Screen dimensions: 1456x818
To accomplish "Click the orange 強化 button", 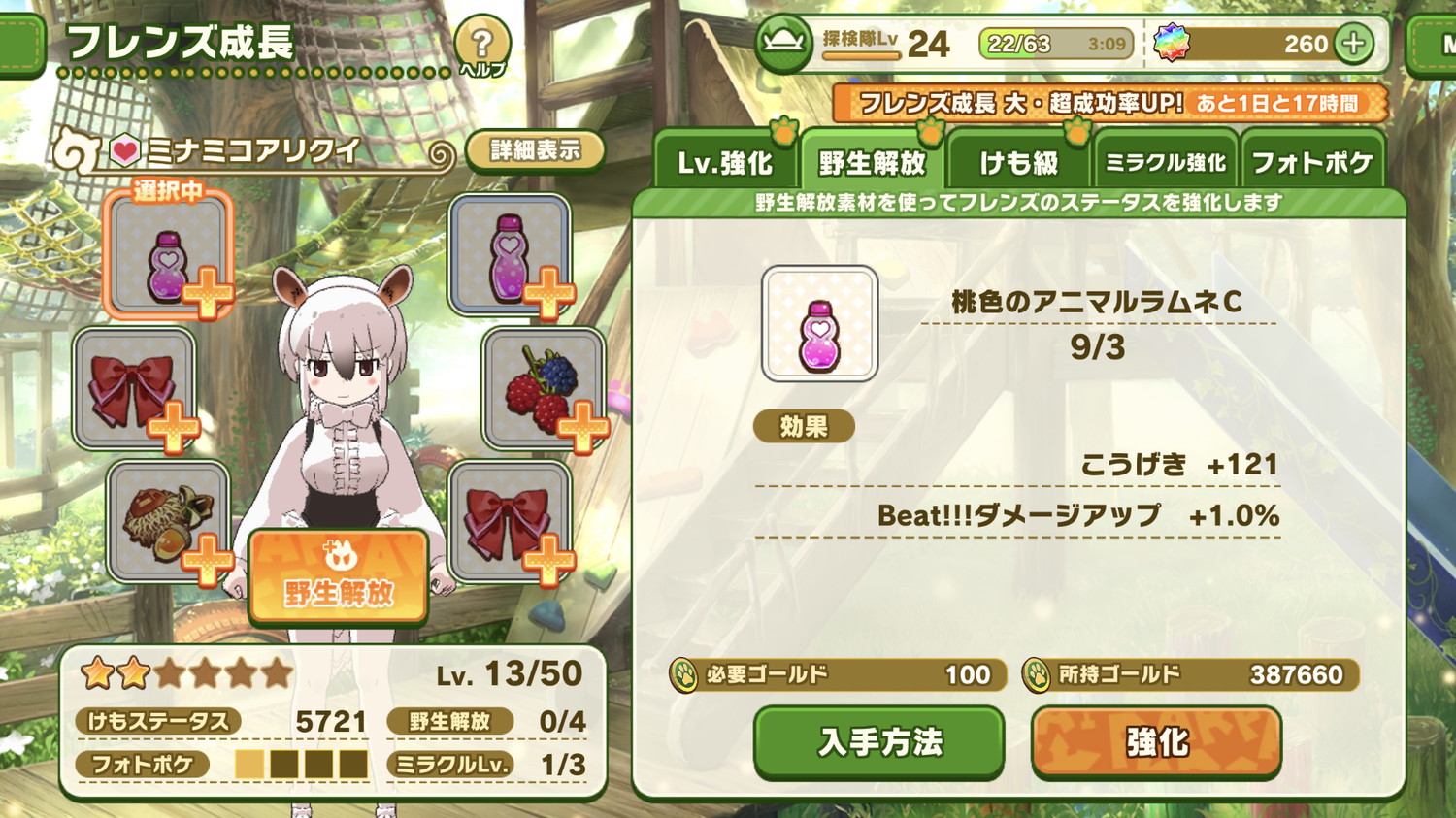I will (x=1156, y=742).
